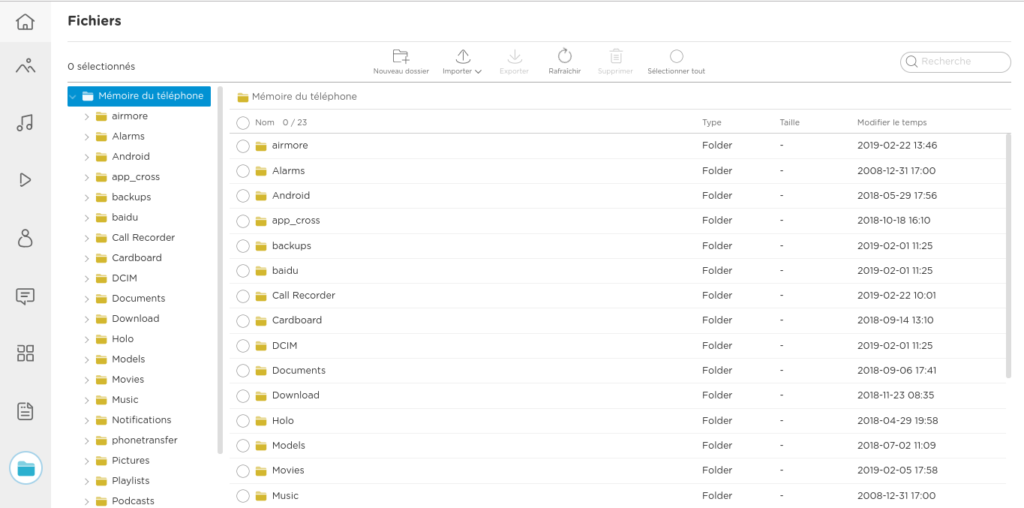Click the Pictures folder icon in tree
Viewport: 1024px width, 508px height.
[101, 460]
